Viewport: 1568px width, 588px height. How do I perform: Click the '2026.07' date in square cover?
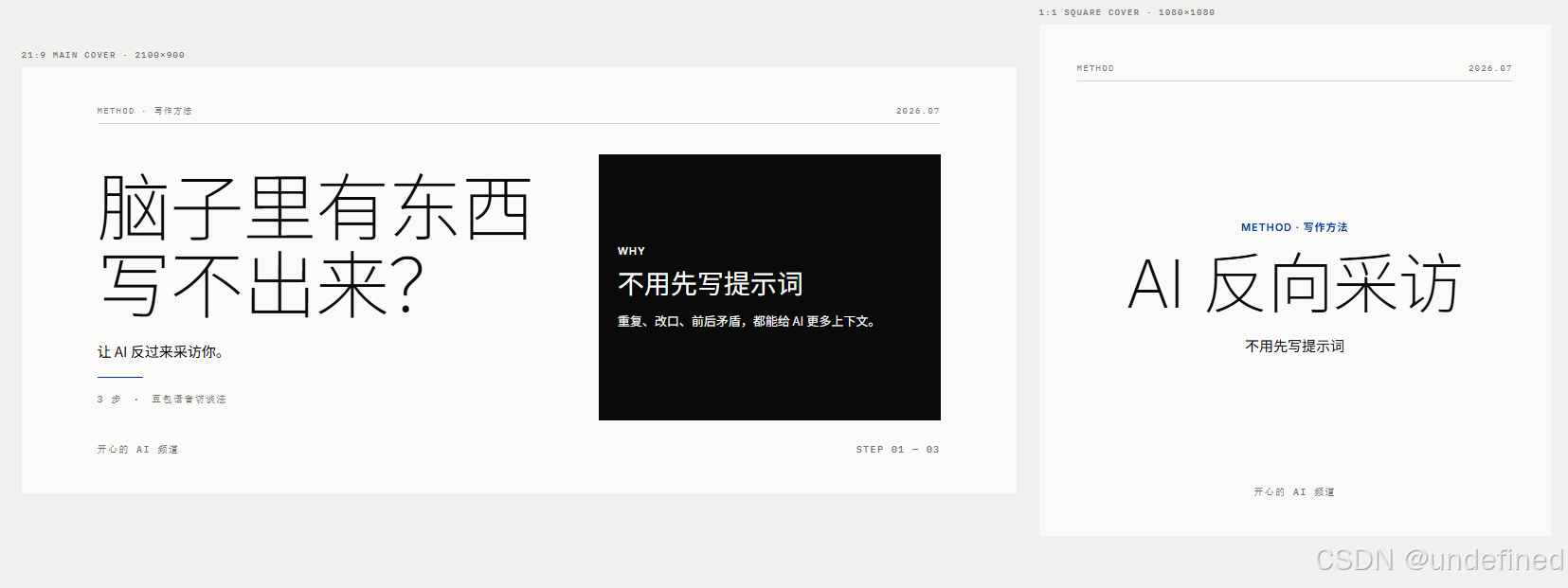pyautogui.click(x=1490, y=68)
